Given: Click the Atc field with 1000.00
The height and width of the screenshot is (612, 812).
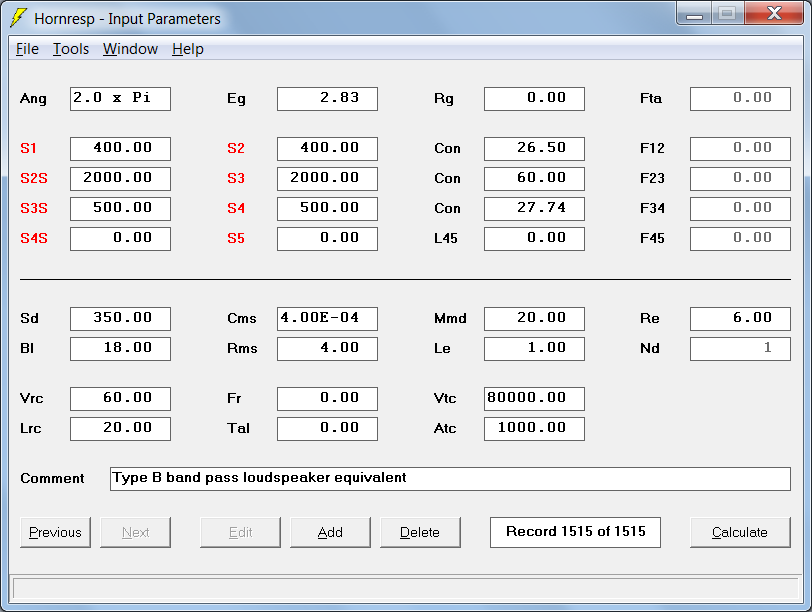Looking at the screenshot, I should (534, 429).
